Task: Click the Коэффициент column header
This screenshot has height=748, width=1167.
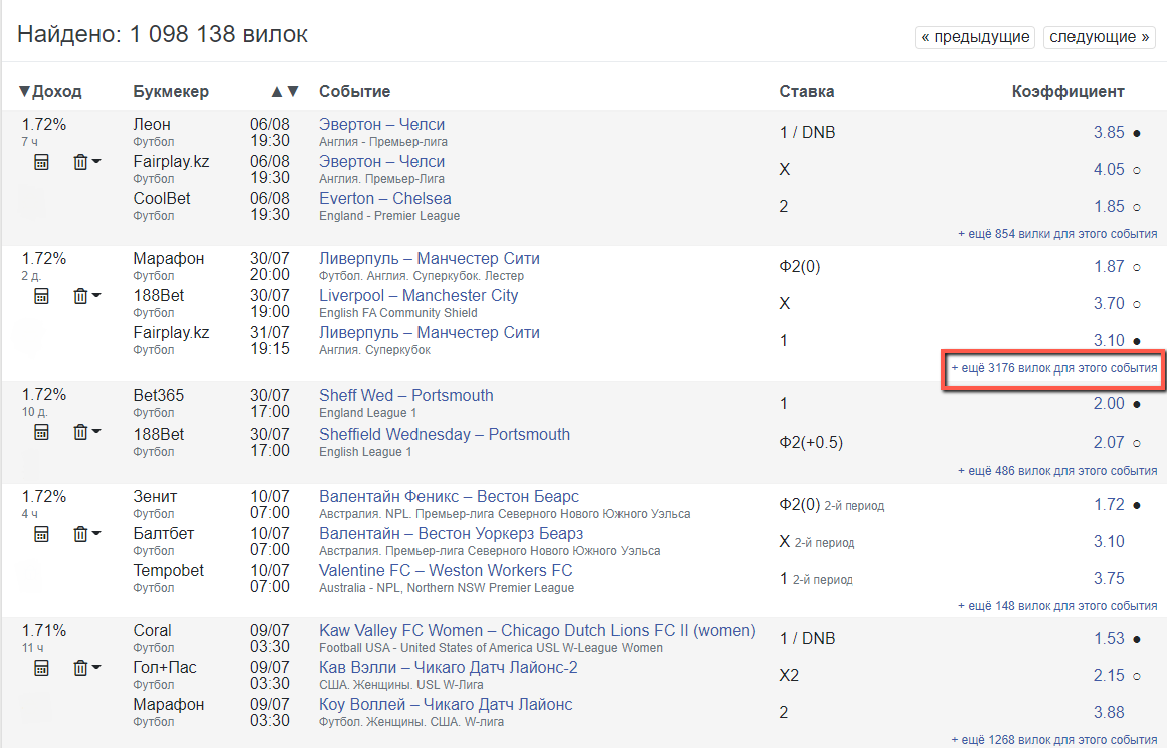Action: coord(1068,92)
